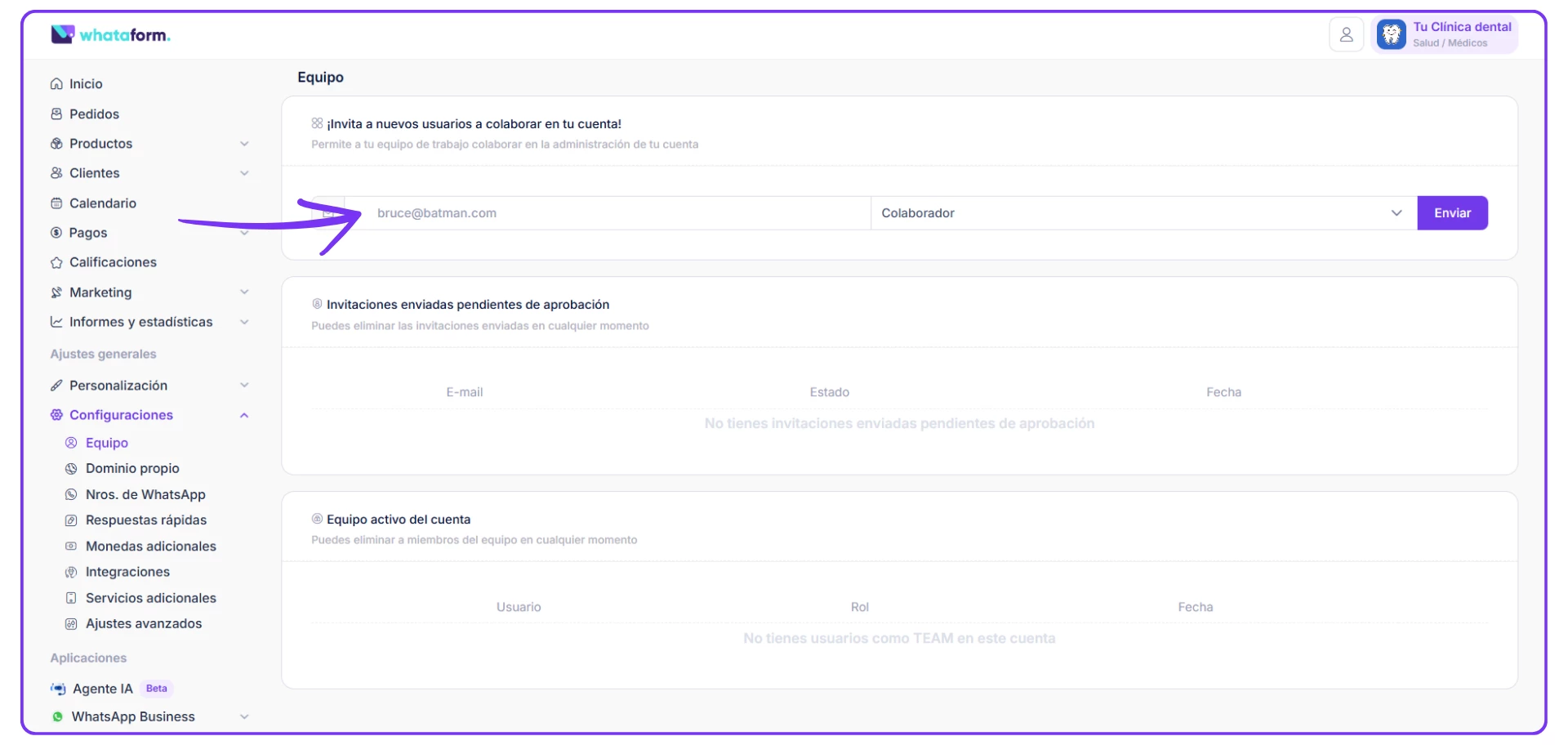Click the Agente IA robot icon
The height and width of the screenshot is (745, 1568).
tap(58, 689)
